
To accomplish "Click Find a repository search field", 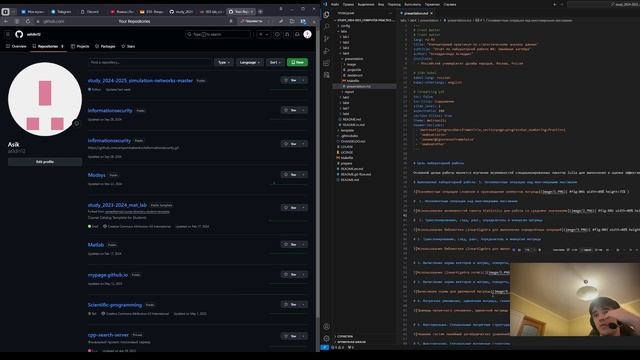I will tap(149, 62).
